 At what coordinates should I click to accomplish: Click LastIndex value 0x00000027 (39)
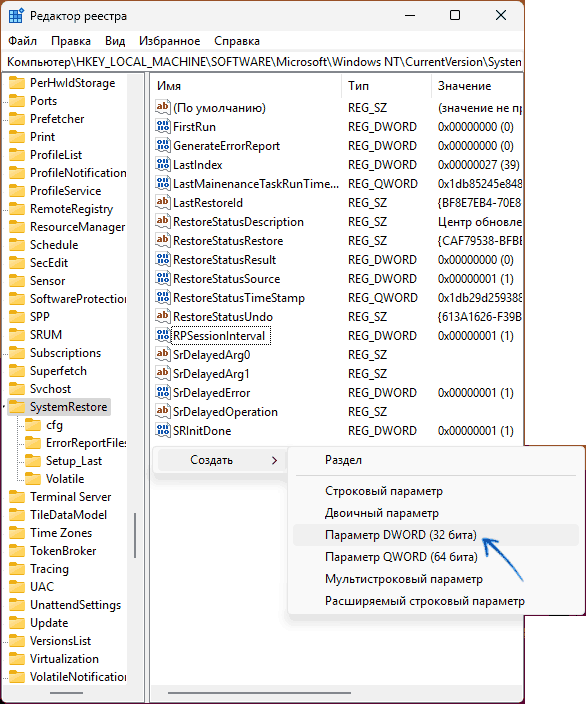[479, 165]
